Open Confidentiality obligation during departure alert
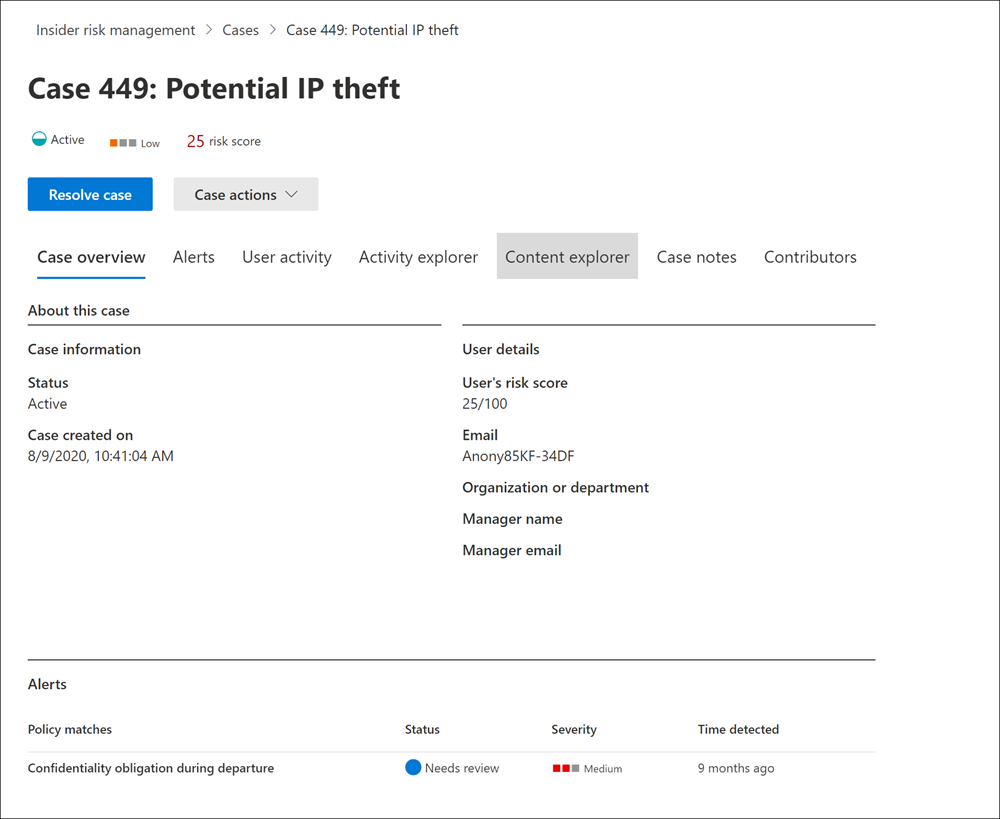Screen dimensions: 1000x819 pos(151,768)
